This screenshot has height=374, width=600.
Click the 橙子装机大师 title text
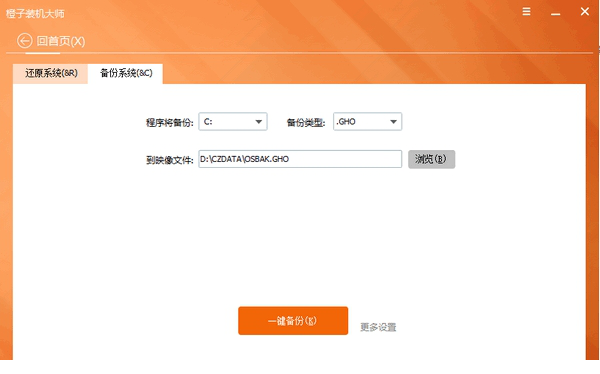[35, 14]
